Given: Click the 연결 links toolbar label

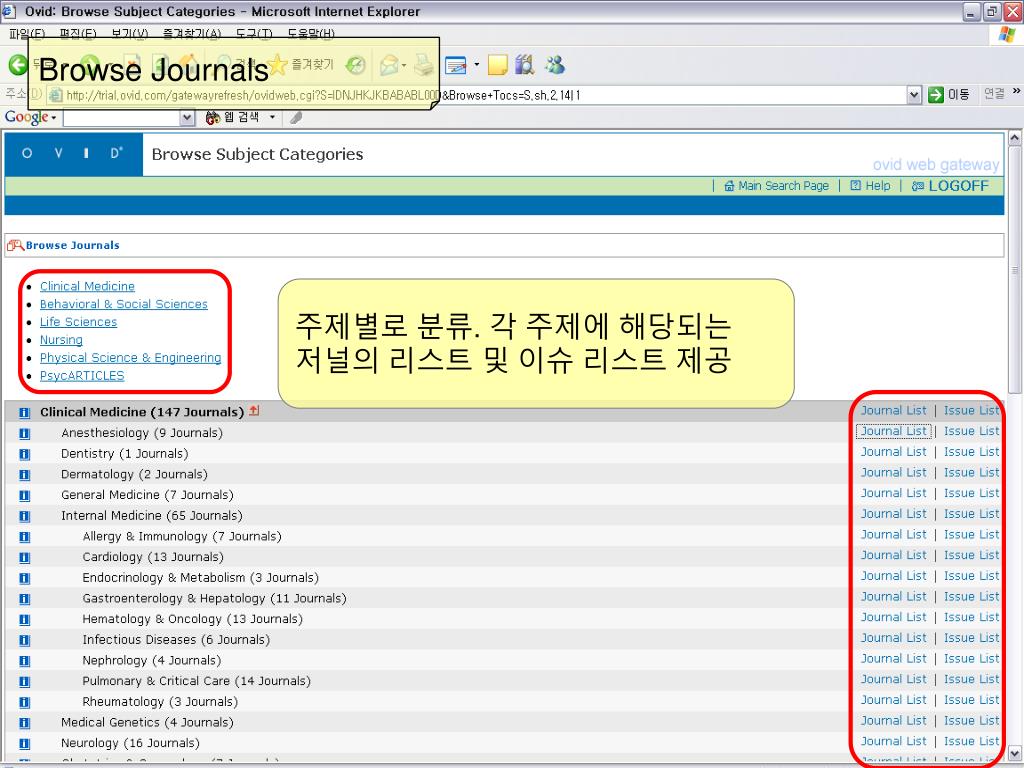Looking at the screenshot, I should (x=994, y=94).
